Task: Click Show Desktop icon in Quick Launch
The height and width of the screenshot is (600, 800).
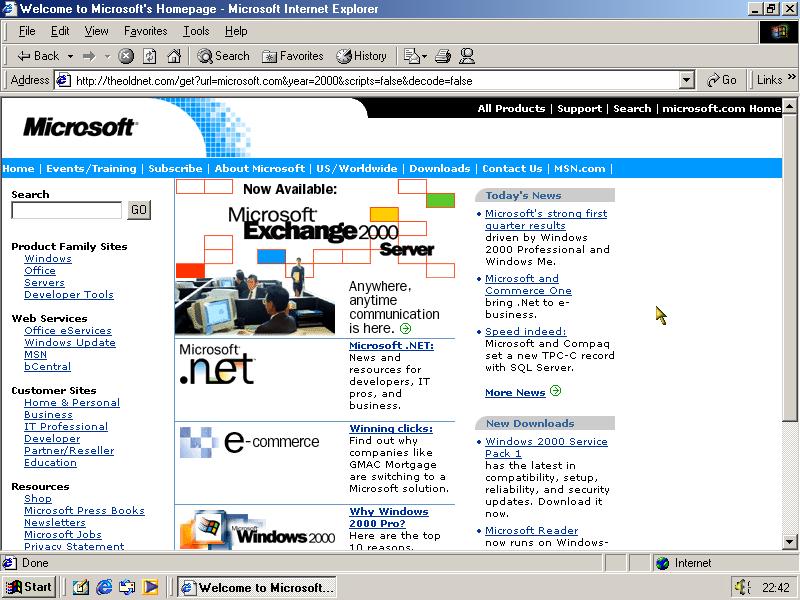Action: [x=81, y=587]
